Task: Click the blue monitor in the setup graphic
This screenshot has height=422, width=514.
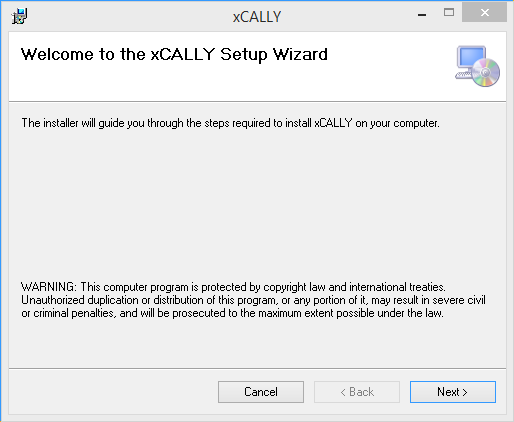Action: click(471, 58)
